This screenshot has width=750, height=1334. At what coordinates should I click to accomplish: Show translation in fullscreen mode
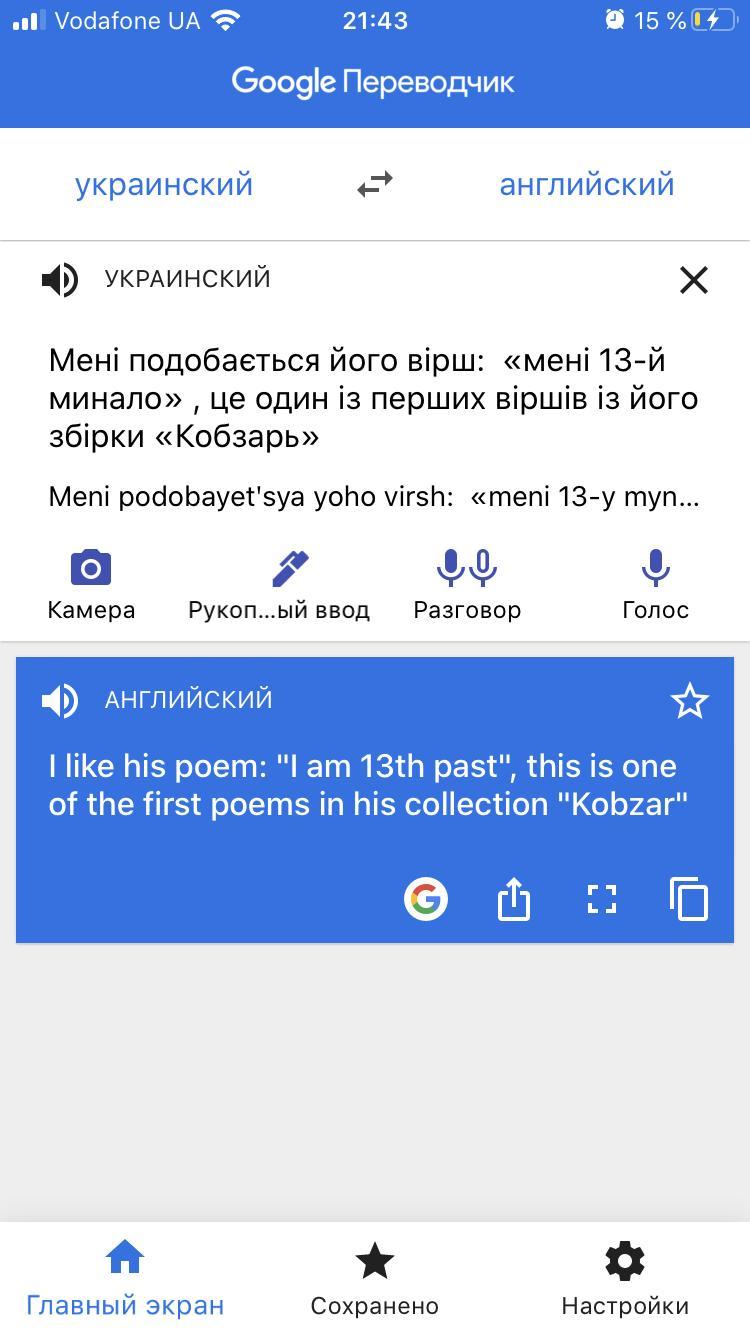[601, 898]
